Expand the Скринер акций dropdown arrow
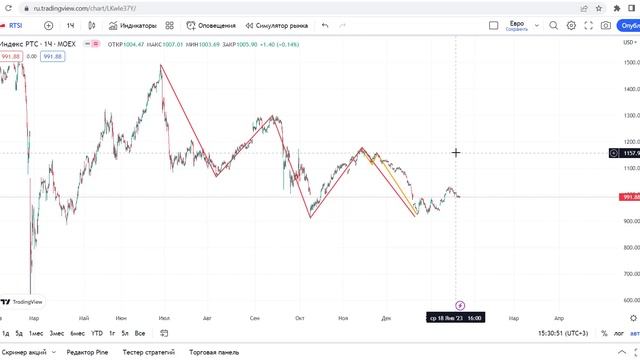The width and height of the screenshot is (640, 360). click(53, 352)
